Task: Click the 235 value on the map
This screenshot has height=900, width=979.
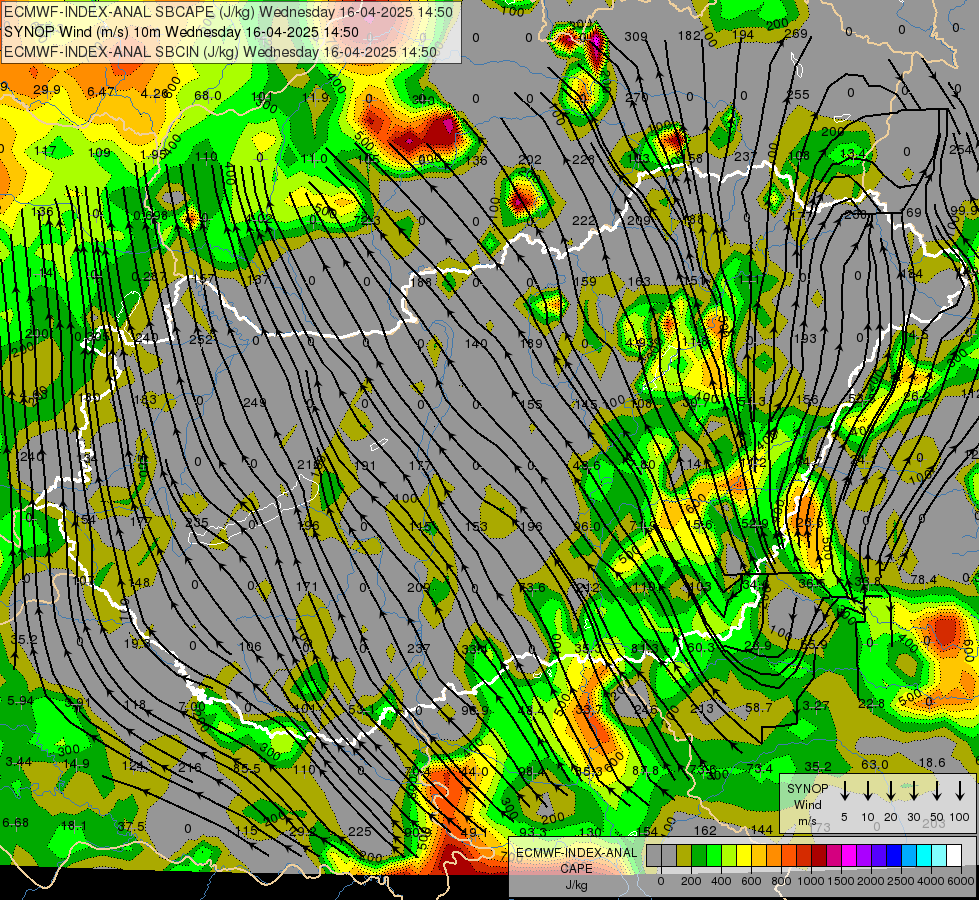Action: click(197, 523)
